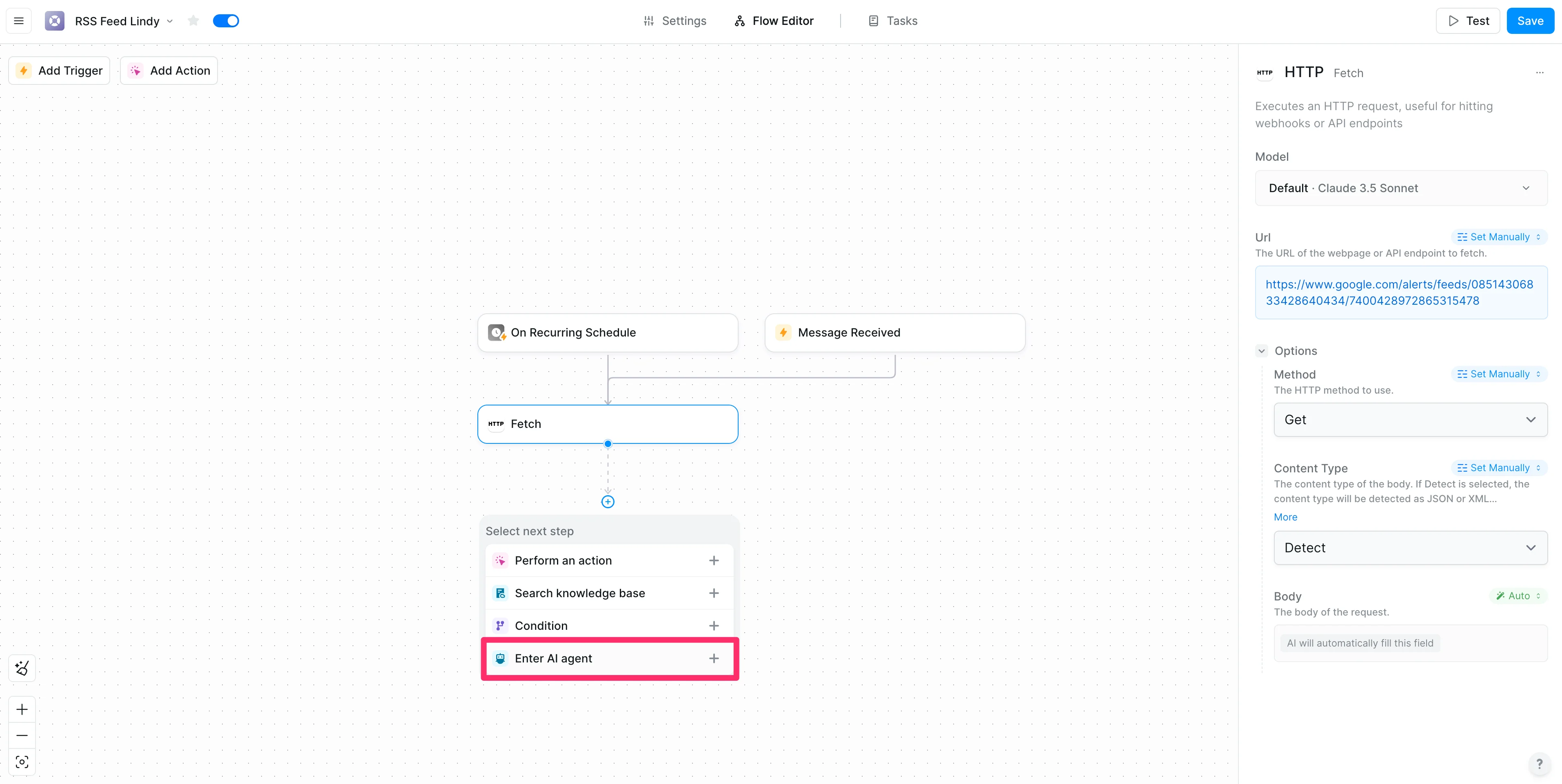1562x784 pixels.
Task: Click the Save button
Action: click(x=1530, y=21)
